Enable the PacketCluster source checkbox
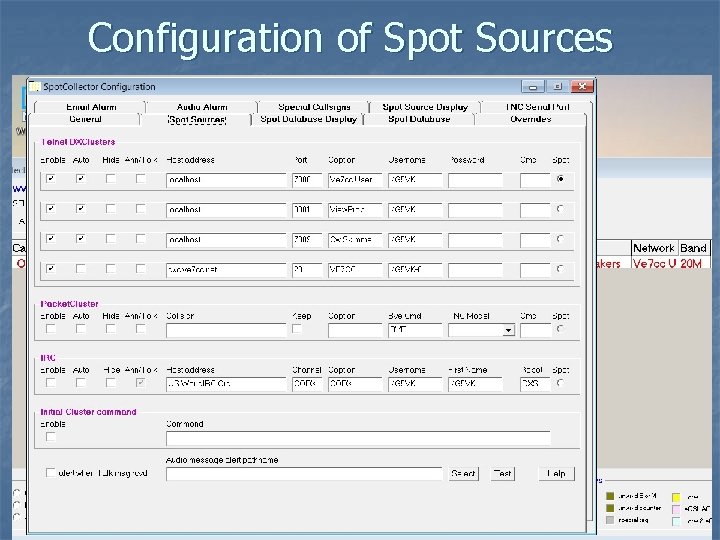This screenshot has height=540, width=720. [x=51, y=329]
